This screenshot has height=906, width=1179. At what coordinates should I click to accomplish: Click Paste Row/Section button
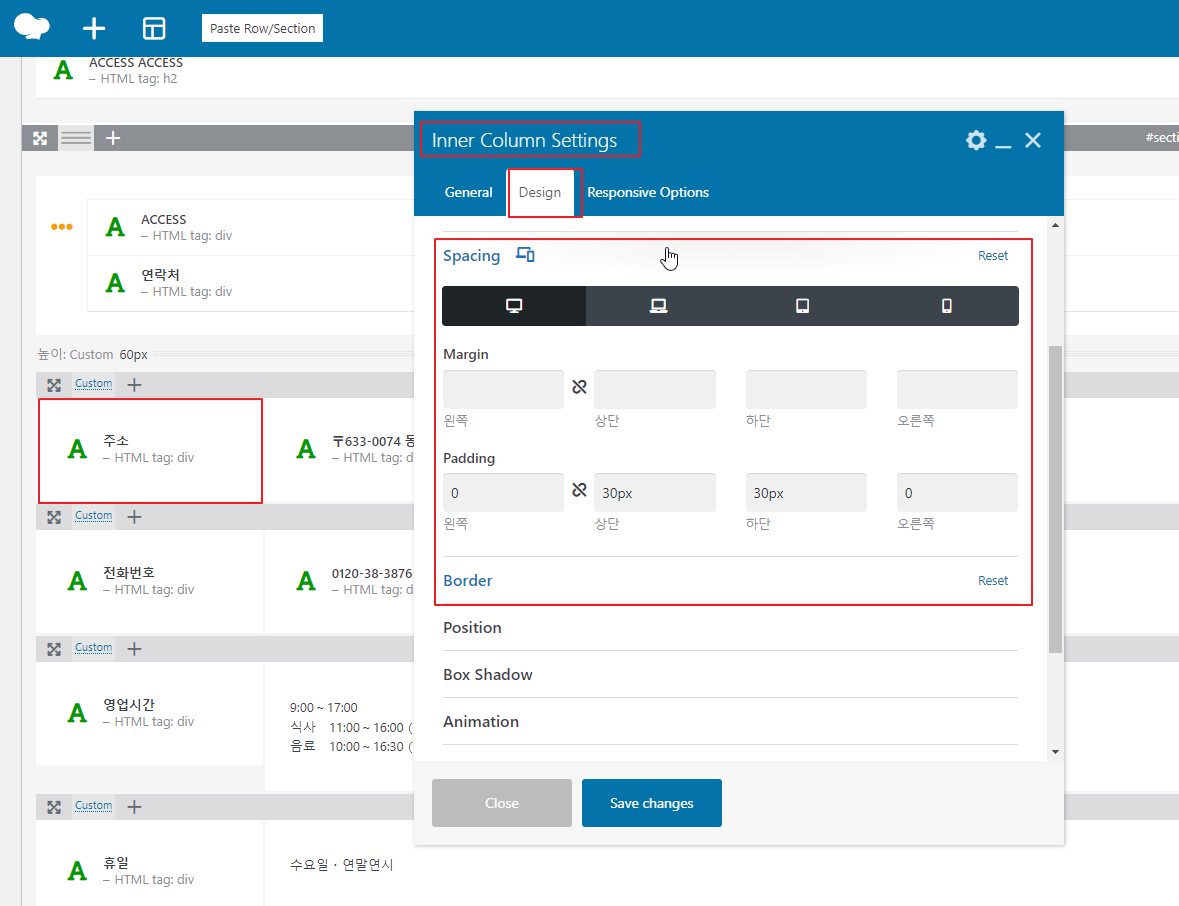click(x=262, y=29)
